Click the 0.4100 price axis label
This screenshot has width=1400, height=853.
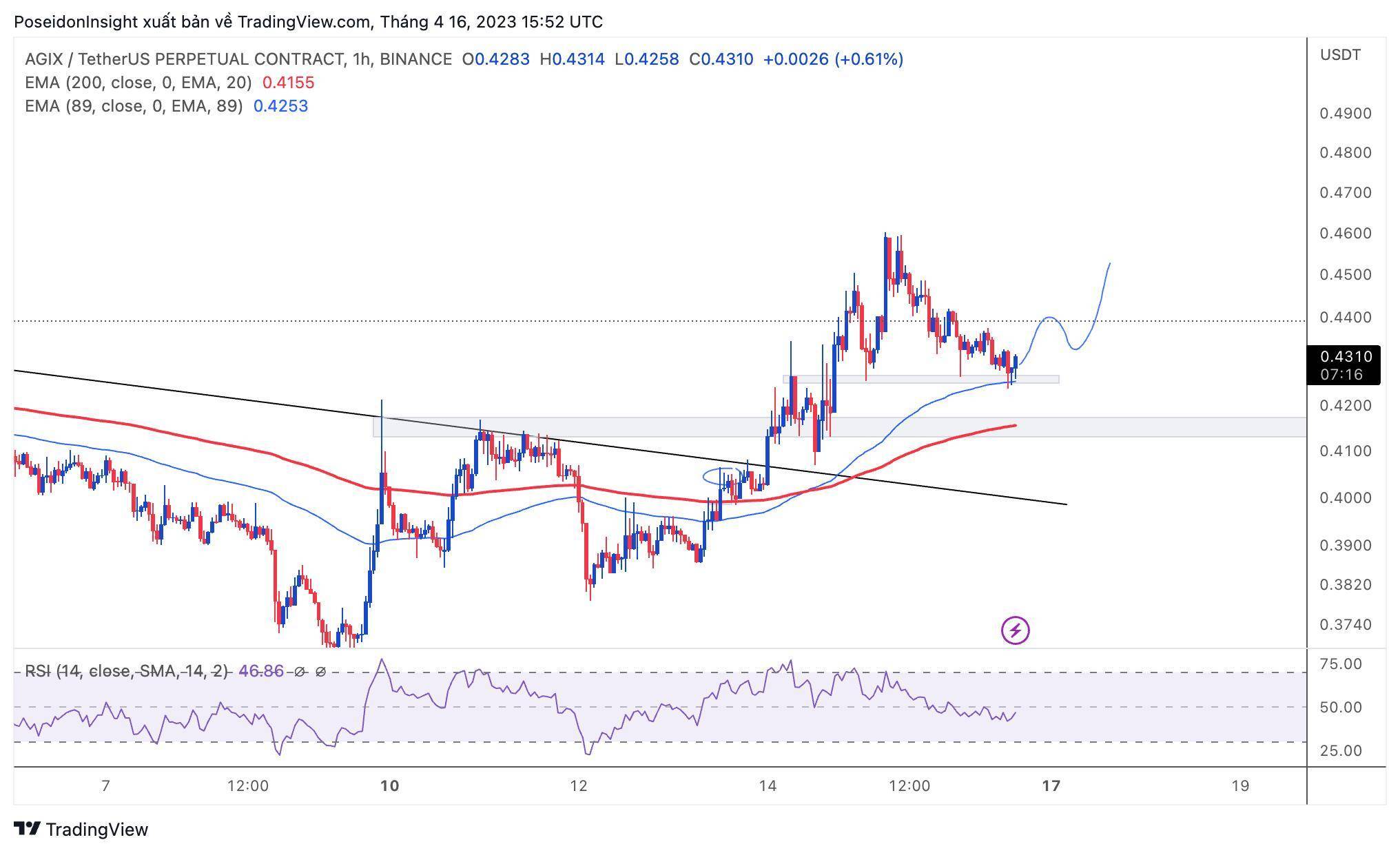[x=1345, y=451]
